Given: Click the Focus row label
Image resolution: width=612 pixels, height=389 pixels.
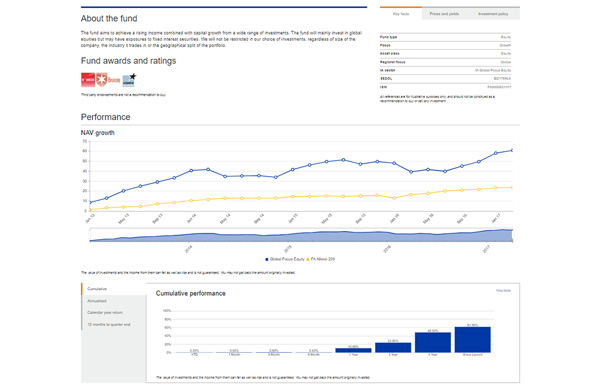Looking at the screenshot, I should point(385,45).
